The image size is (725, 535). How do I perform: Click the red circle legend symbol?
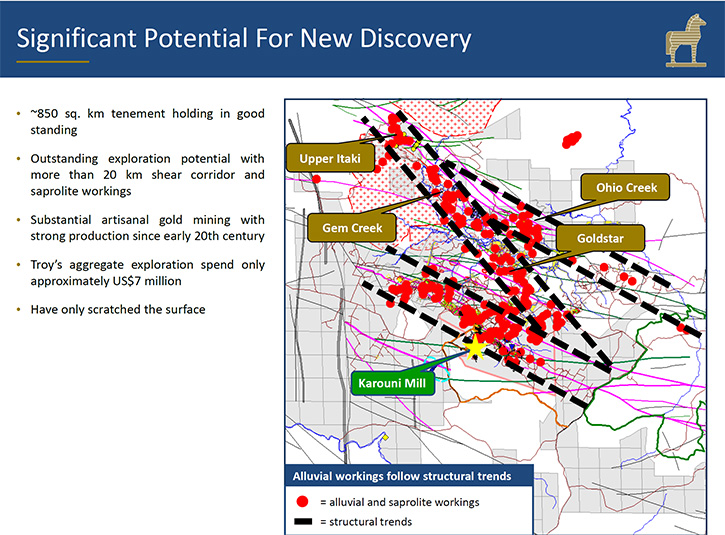pos(302,502)
